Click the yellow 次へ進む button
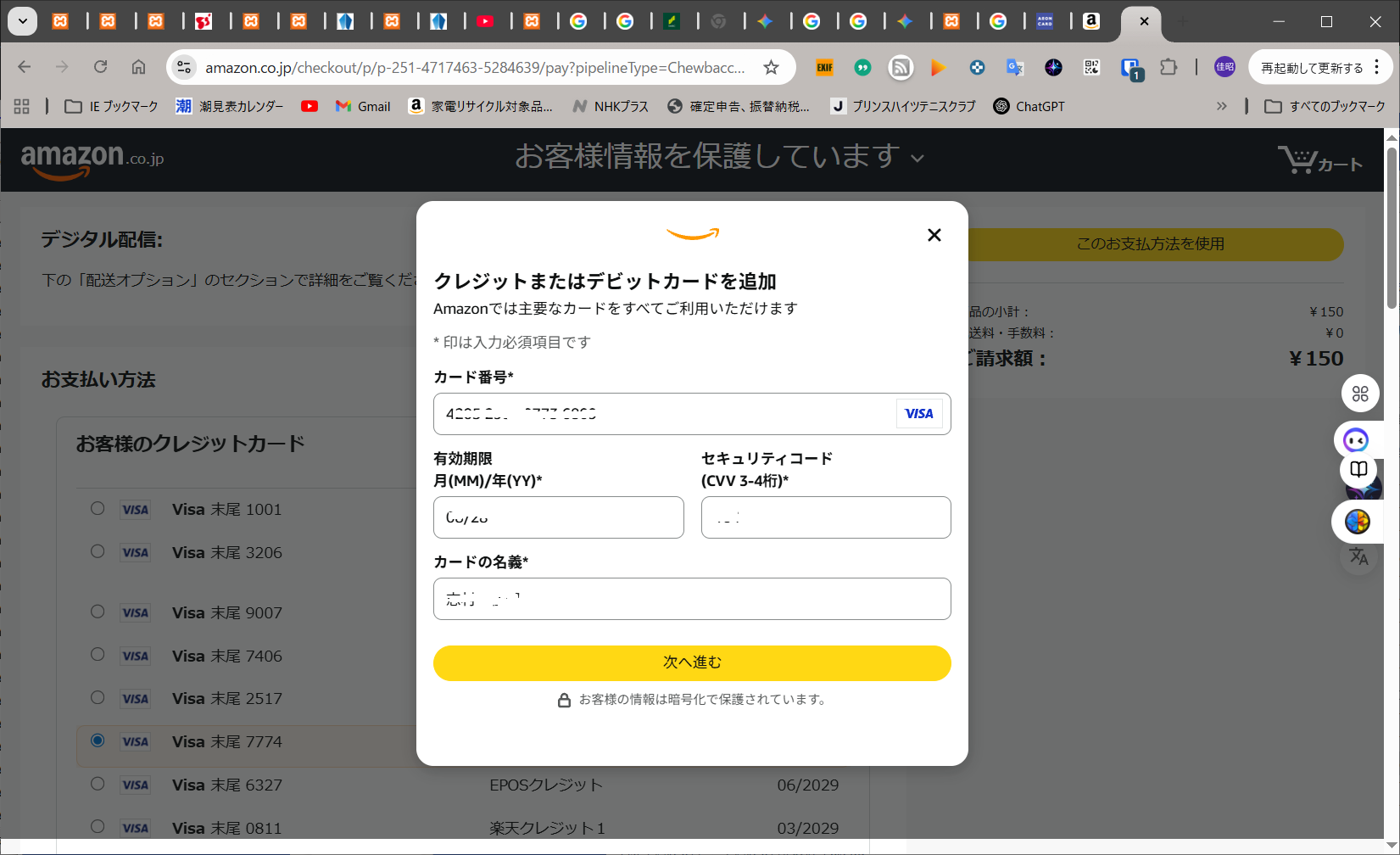1400x855 pixels. pos(692,662)
